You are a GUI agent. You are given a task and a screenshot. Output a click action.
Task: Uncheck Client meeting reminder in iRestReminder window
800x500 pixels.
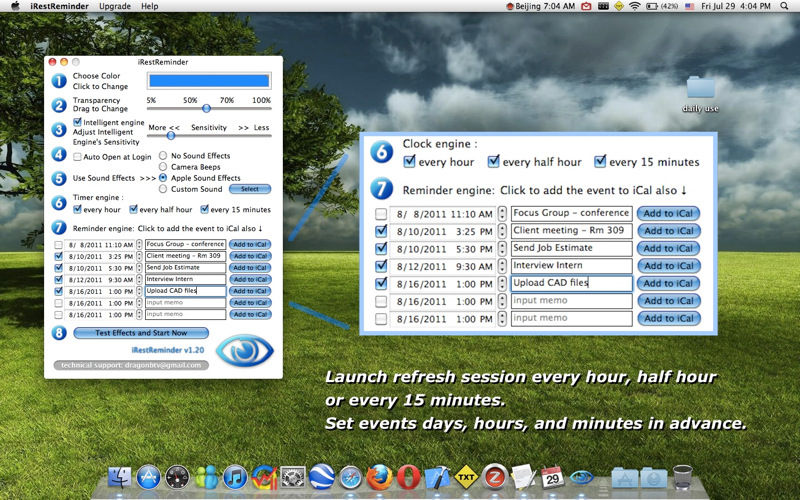tap(59, 256)
